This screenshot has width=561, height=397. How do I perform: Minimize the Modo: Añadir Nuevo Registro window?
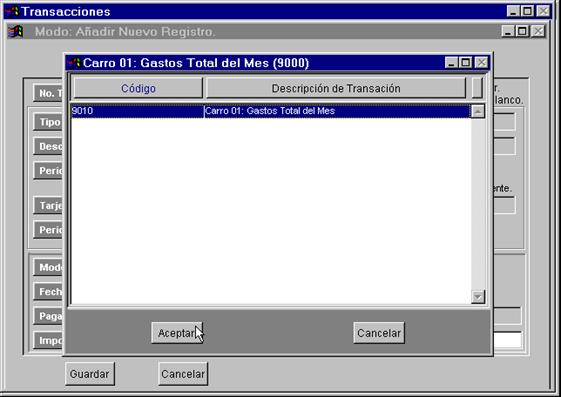(x=508, y=31)
